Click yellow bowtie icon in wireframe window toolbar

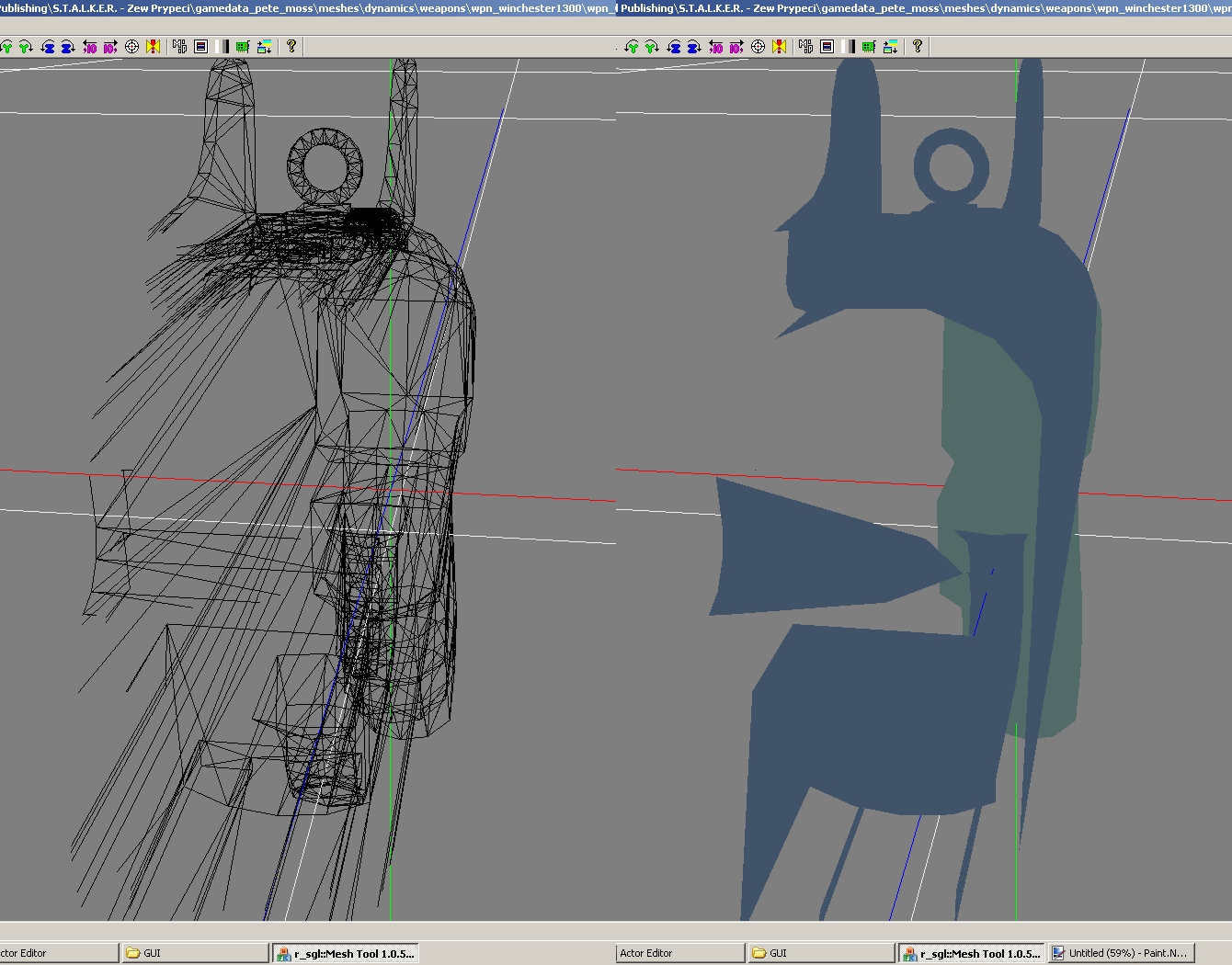pos(154,47)
